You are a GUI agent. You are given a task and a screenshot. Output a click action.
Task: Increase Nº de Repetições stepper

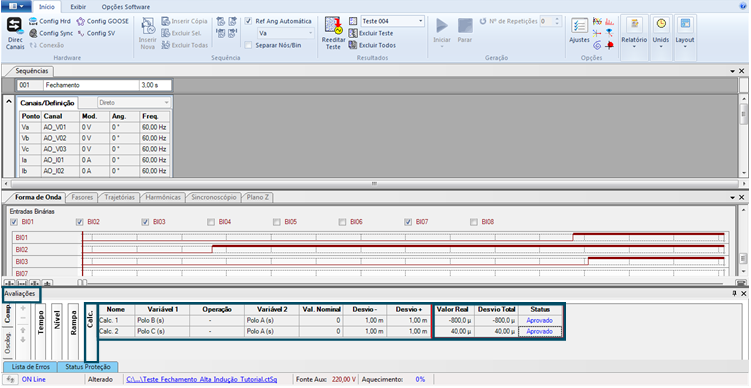pos(557,19)
